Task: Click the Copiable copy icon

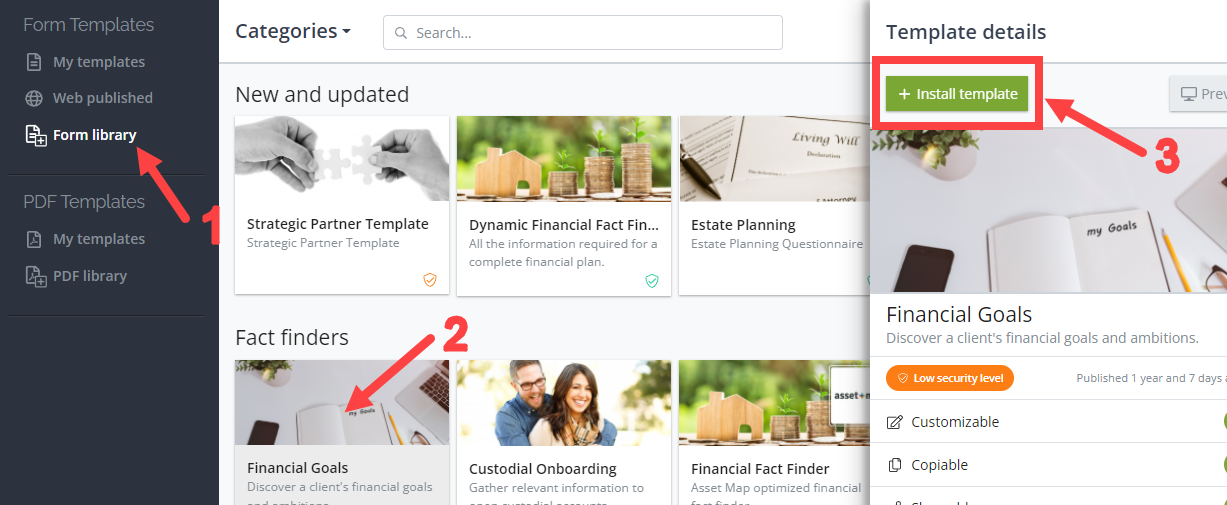Action: 895,465
